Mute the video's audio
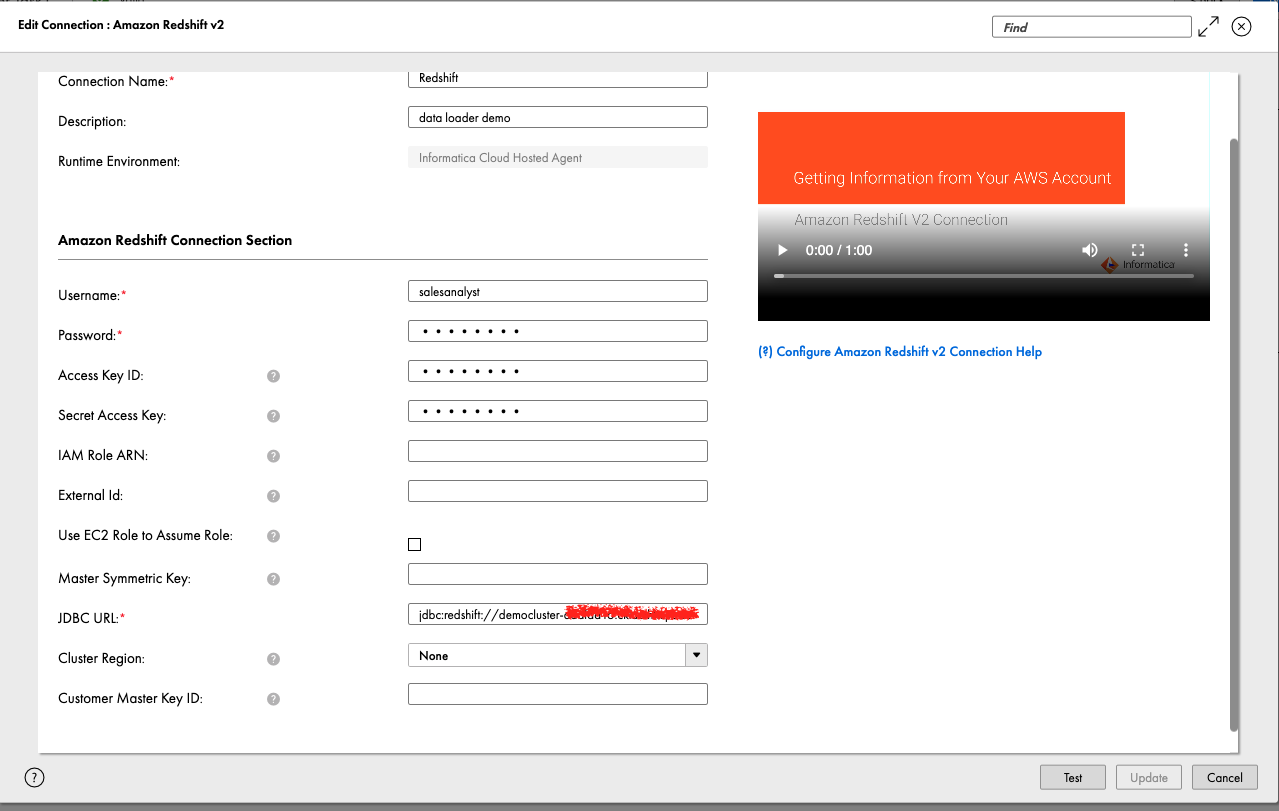Screen dimensions: 1279x811 coord(1089,250)
